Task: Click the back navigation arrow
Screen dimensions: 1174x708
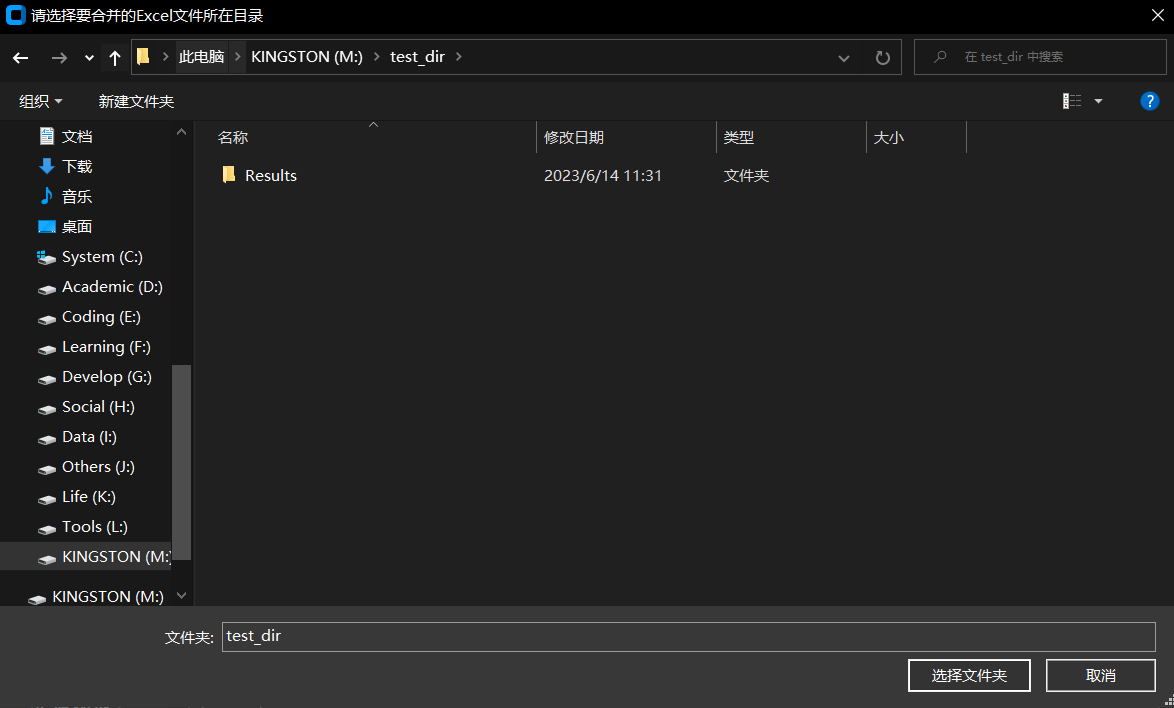Action: click(x=20, y=57)
